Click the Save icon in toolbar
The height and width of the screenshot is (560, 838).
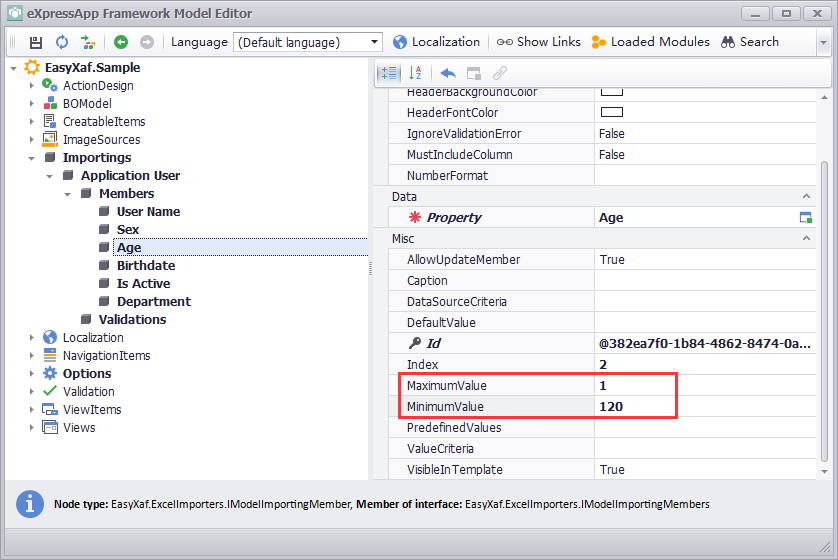36,42
